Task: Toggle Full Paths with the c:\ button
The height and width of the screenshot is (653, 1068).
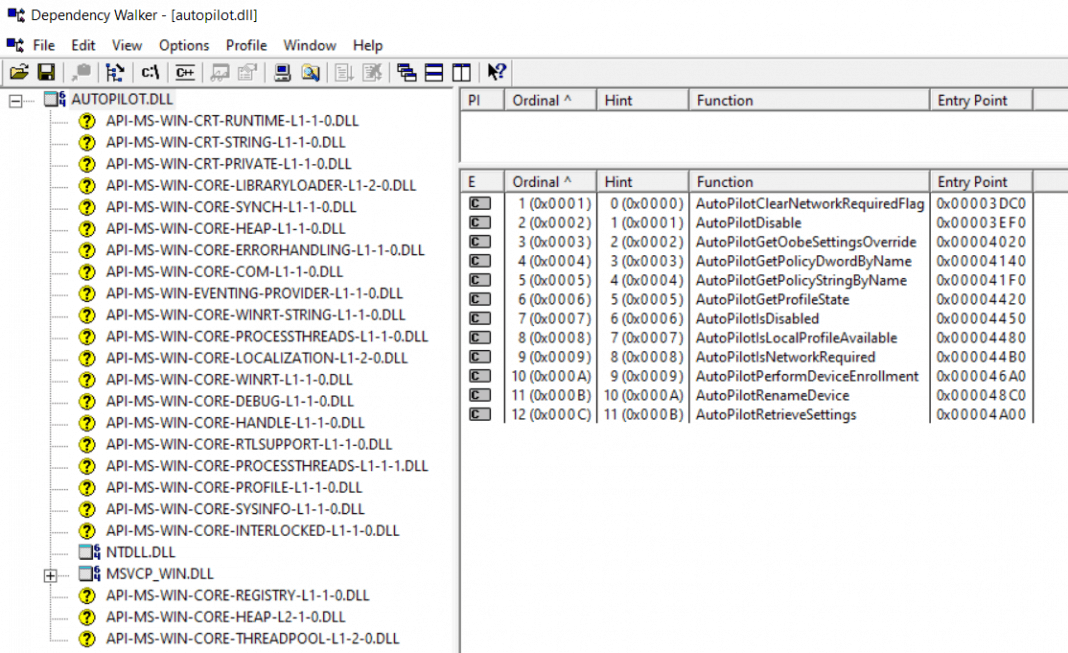Action: pyautogui.click(x=150, y=72)
